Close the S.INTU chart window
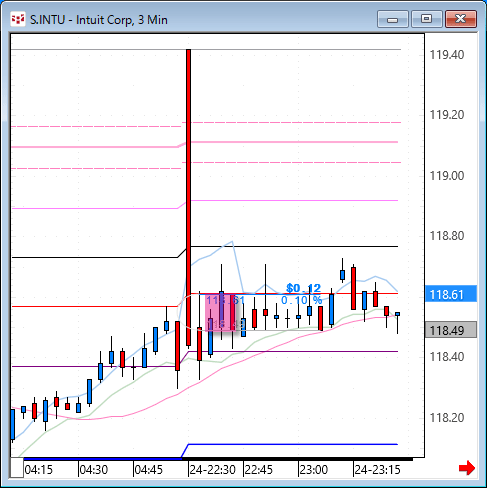Screen dimensions: 487x488 click(461, 19)
